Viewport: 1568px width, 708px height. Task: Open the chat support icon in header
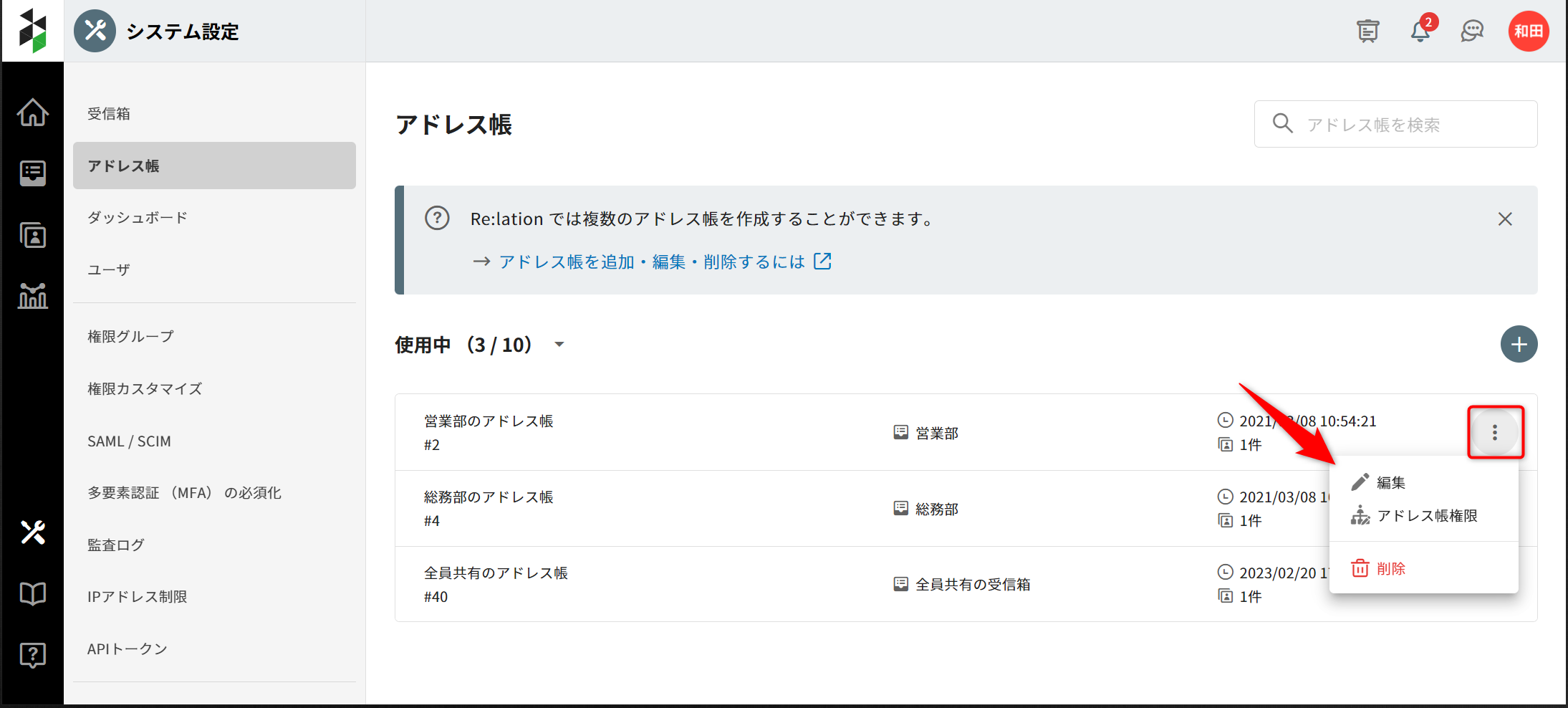coord(1472,32)
